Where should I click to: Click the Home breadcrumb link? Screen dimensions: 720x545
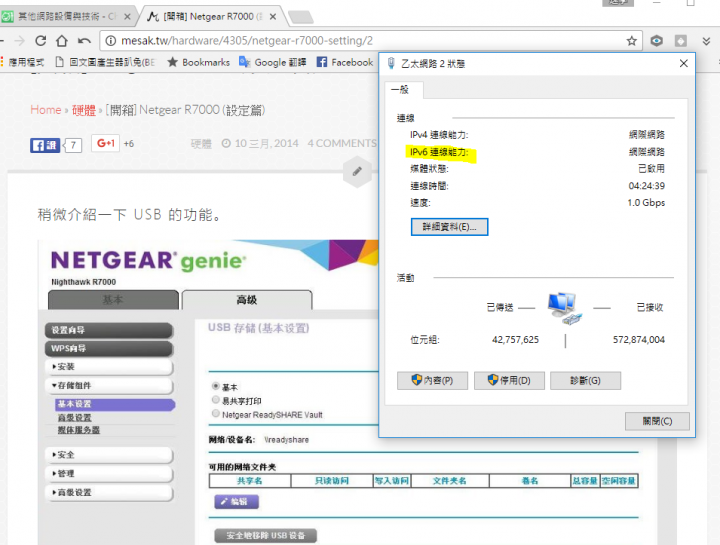click(45, 110)
